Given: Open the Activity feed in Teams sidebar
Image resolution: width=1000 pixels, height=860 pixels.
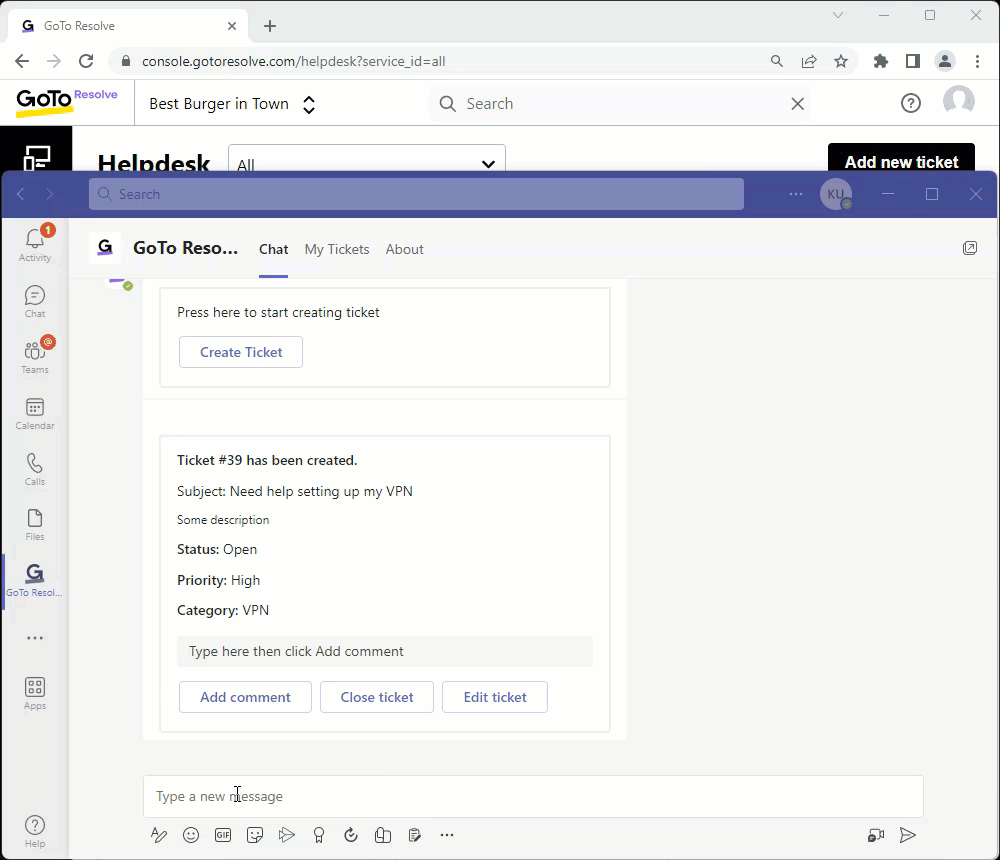Looking at the screenshot, I should tap(35, 244).
